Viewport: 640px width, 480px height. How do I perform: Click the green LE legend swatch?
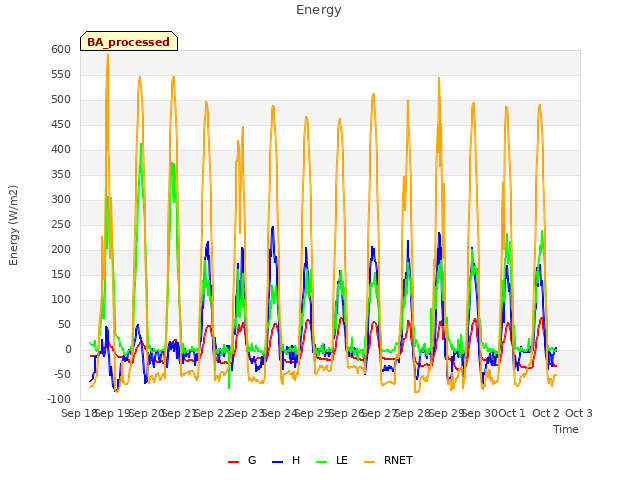click(322, 462)
